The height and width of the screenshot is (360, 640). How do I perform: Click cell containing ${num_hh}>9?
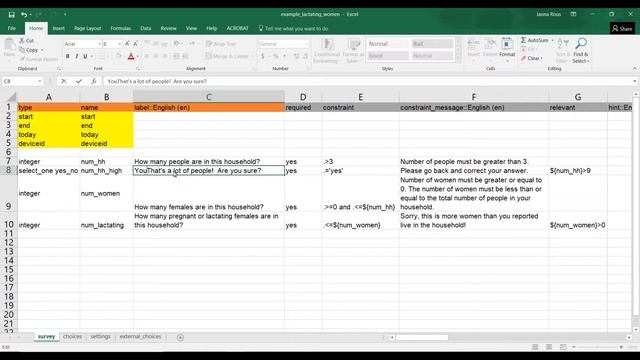[x=578, y=171]
